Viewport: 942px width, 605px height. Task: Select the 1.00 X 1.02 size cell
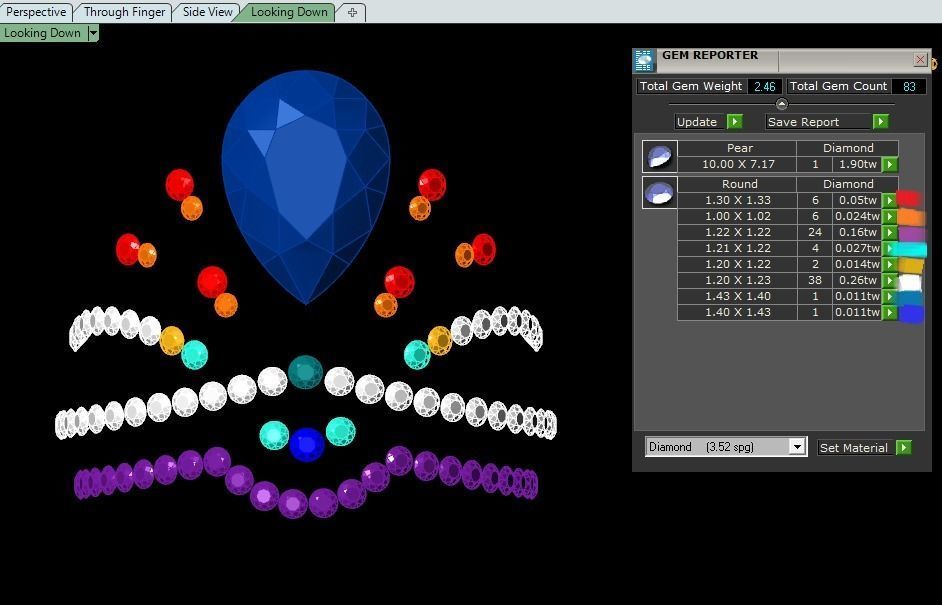(x=738, y=216)
